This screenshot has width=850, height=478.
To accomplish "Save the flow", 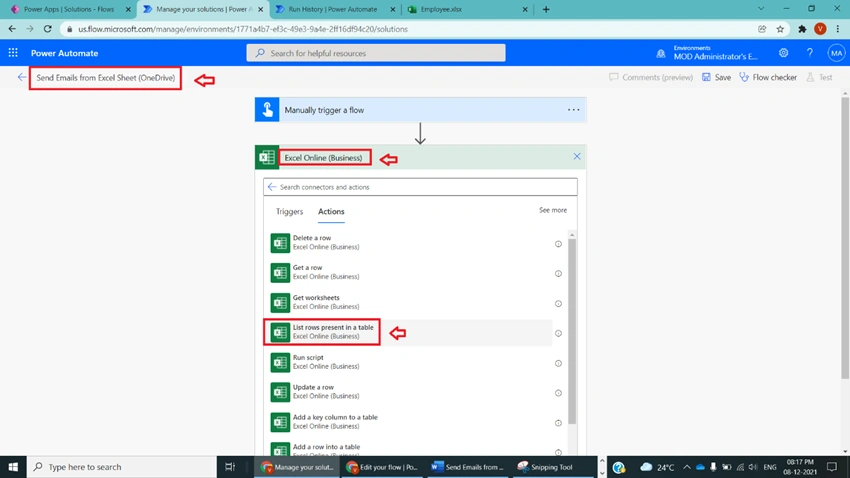I will pos(716,77).
